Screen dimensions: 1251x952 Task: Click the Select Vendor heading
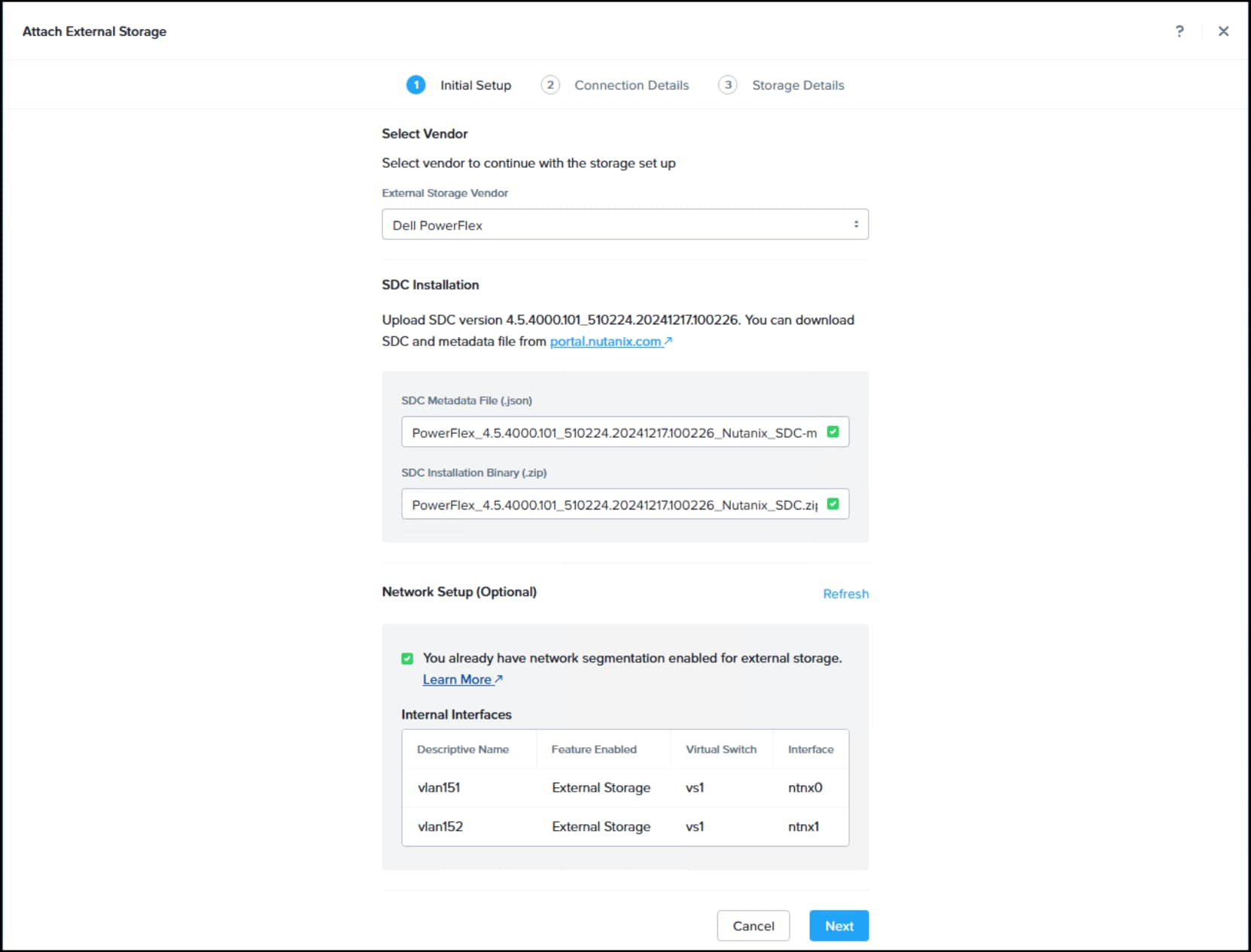425,134
